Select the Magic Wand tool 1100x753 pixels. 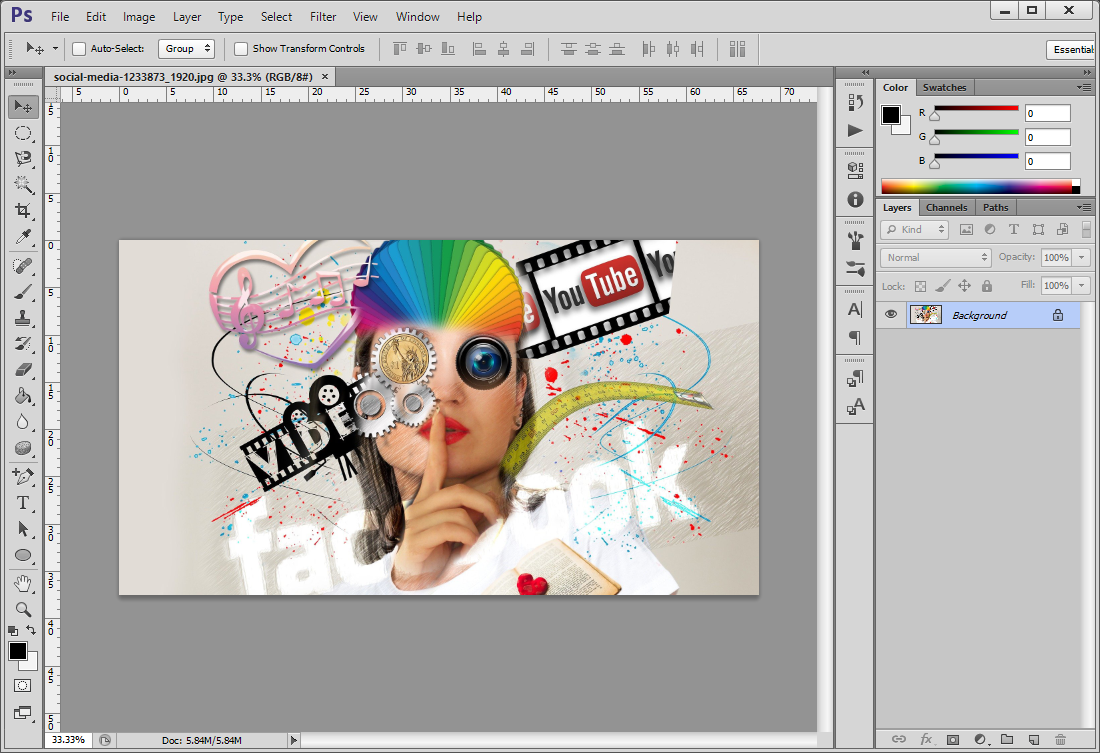pos(23,185)
